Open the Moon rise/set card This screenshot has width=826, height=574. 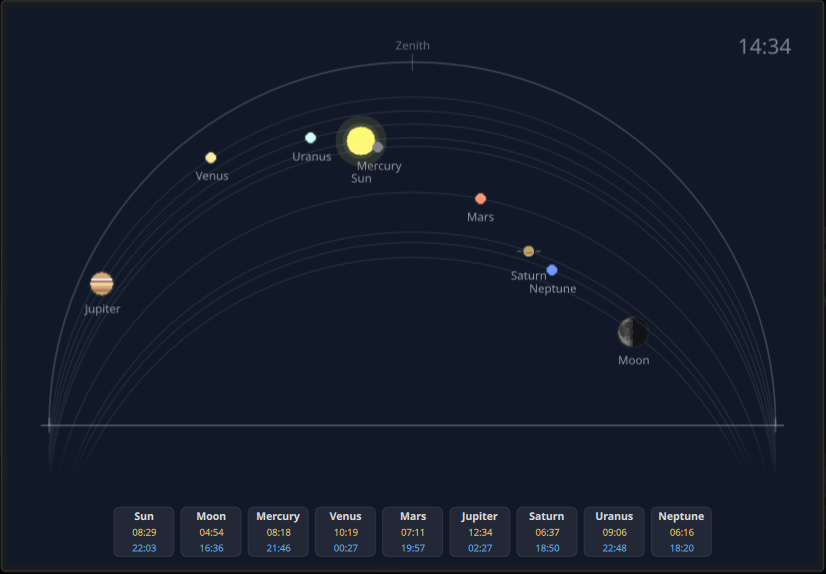coord(211,532)
